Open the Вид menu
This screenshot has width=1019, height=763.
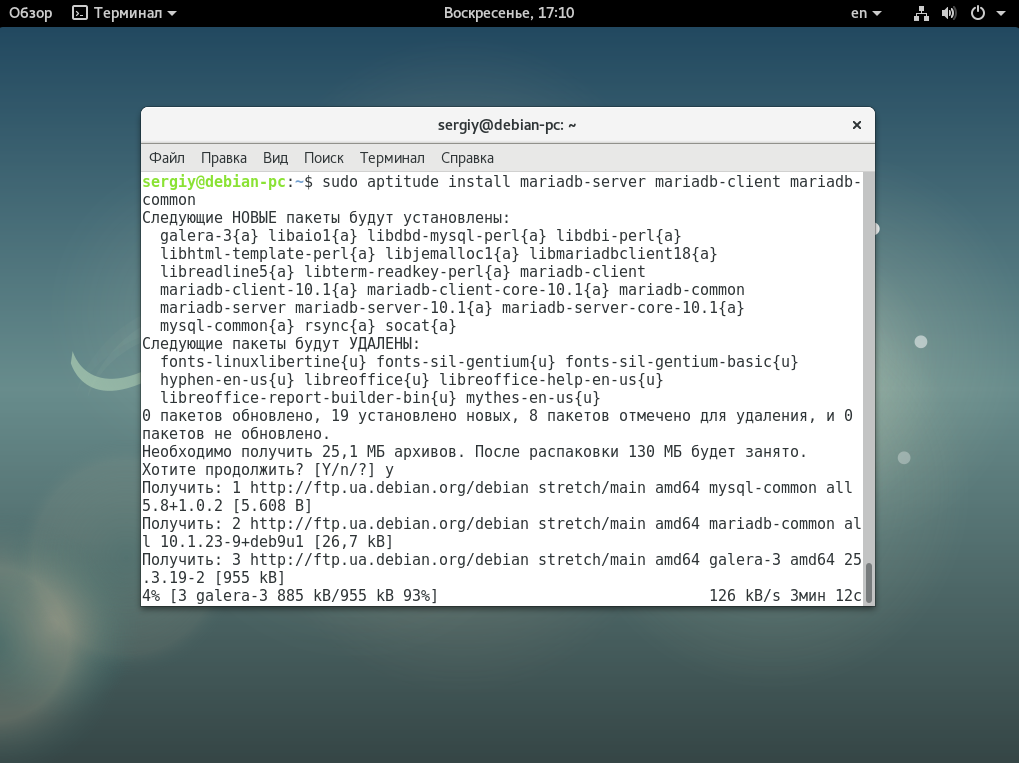click(275, 158)
